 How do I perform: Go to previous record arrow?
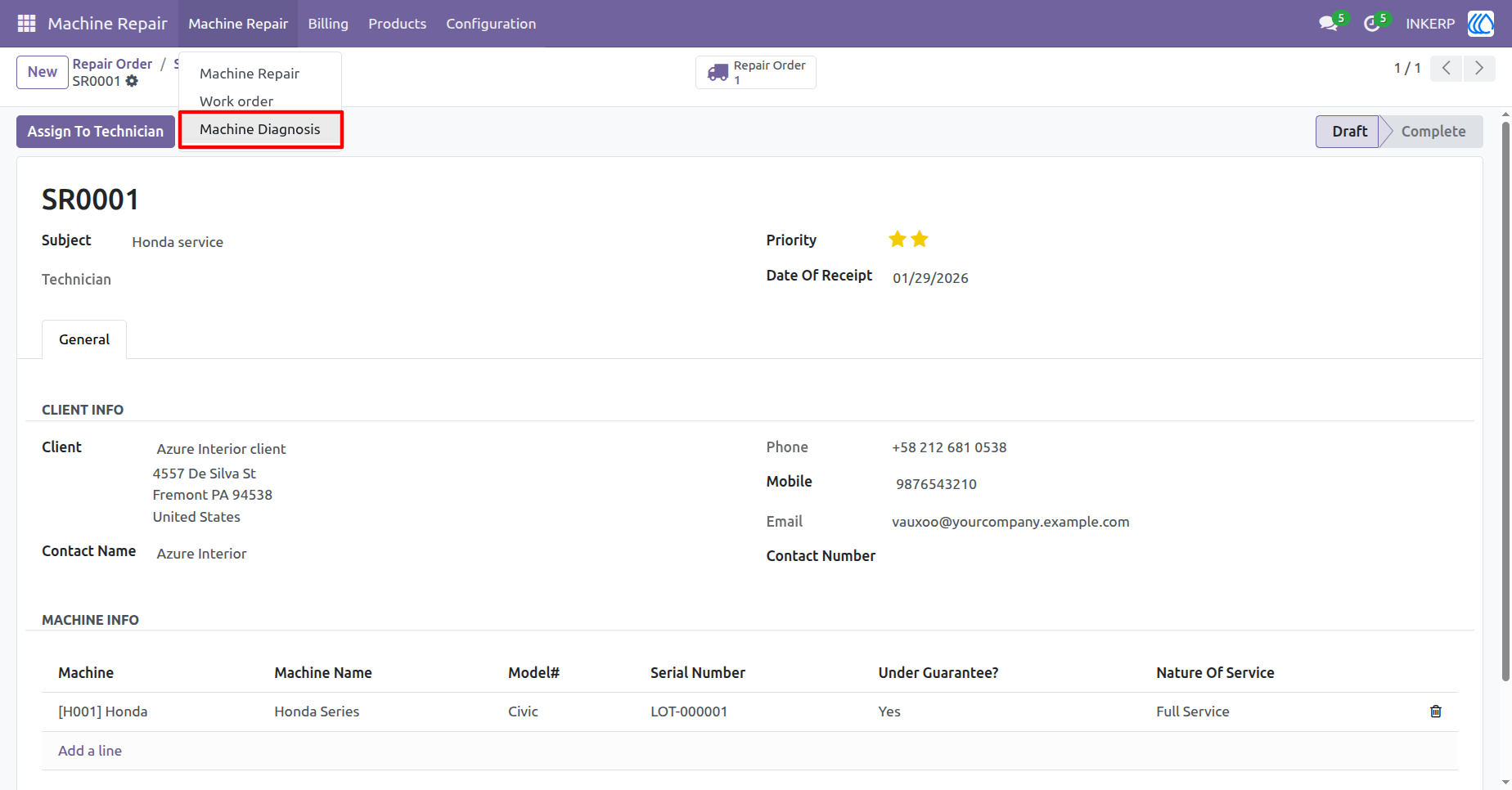[x=1447, y=68]
